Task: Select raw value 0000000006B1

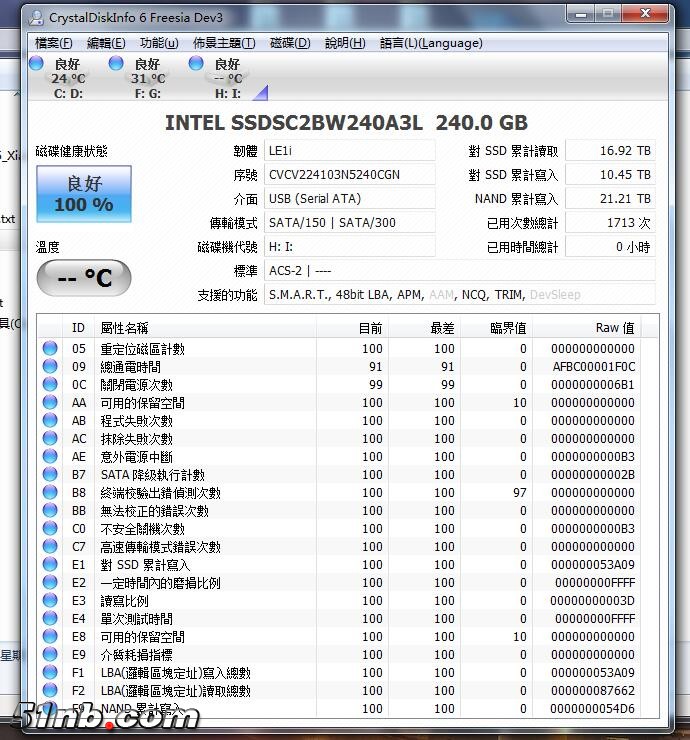Action: 593,385
